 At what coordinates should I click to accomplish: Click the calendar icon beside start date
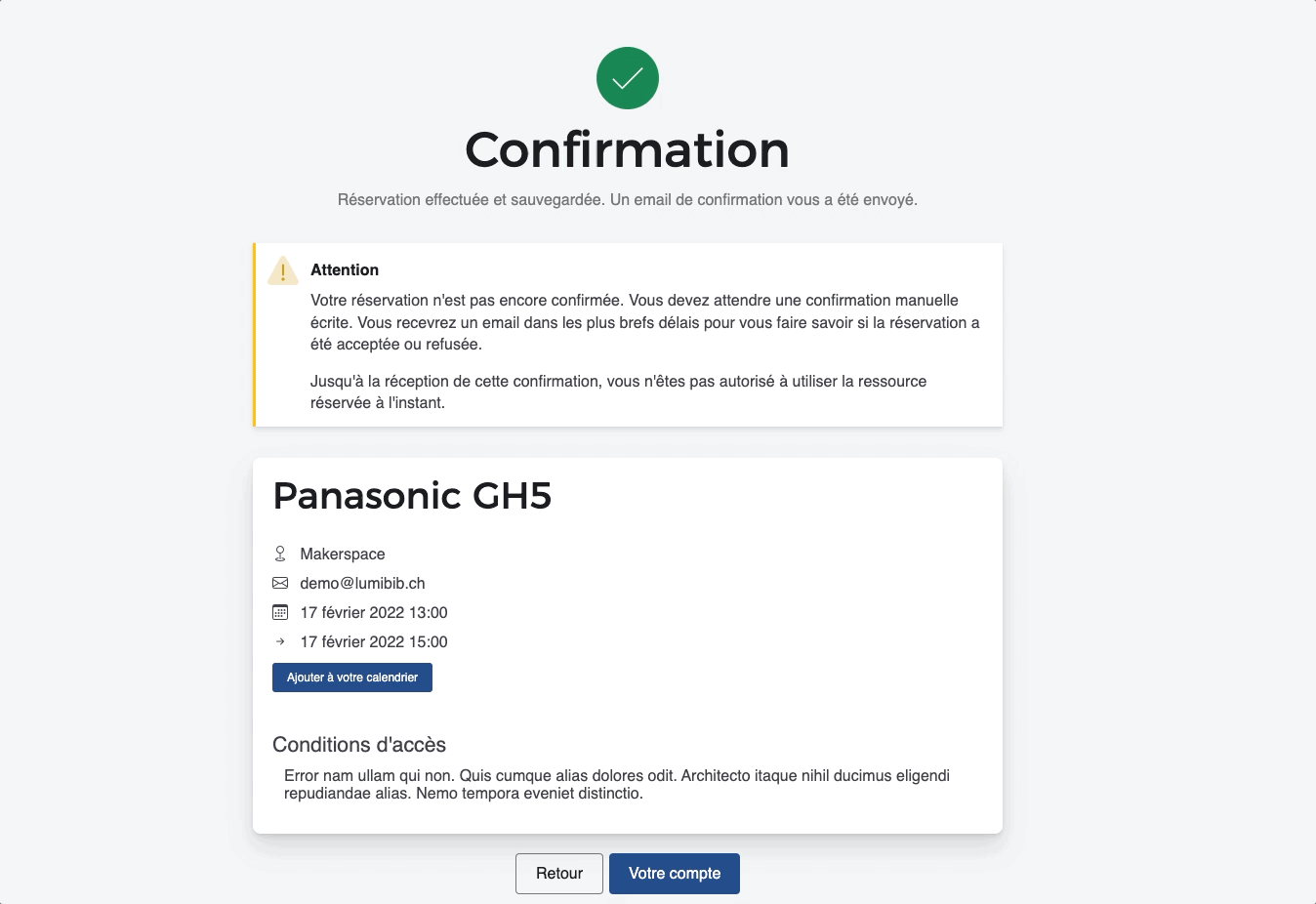coord(280,612)
